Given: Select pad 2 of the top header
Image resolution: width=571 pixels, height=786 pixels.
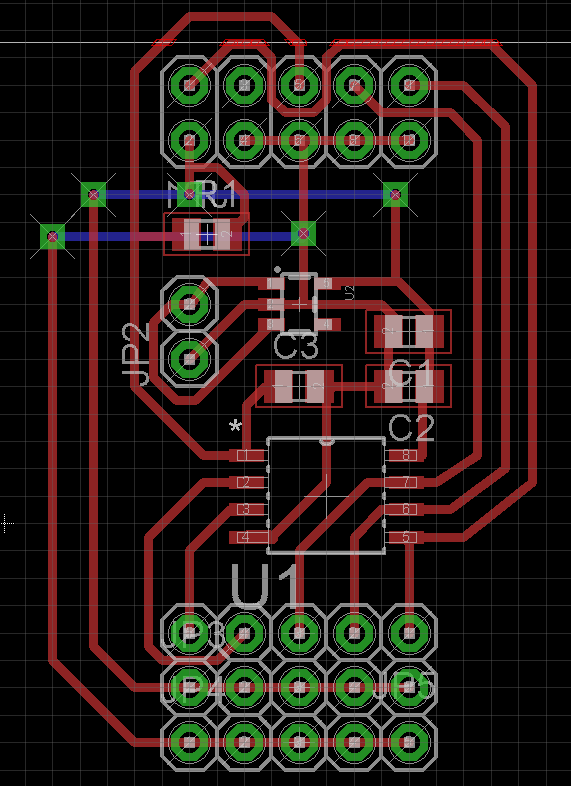Looking at the screenshot, I should click(189, 140).
